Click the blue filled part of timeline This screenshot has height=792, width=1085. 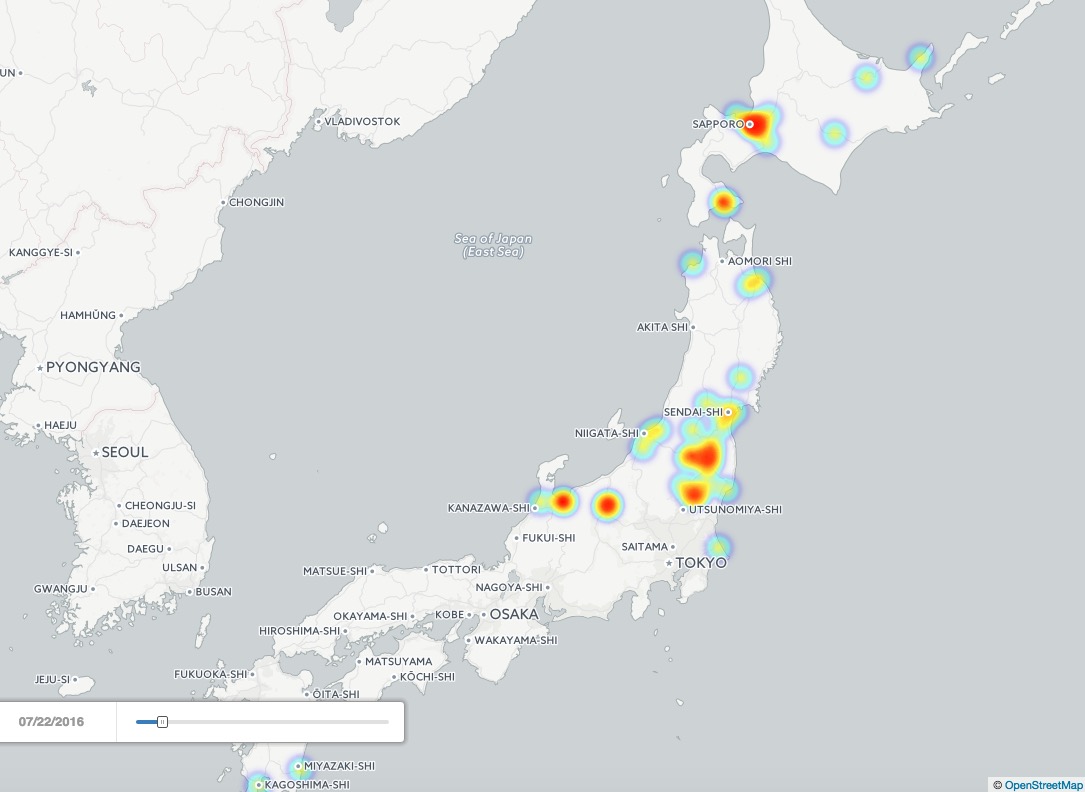(146, 722)
